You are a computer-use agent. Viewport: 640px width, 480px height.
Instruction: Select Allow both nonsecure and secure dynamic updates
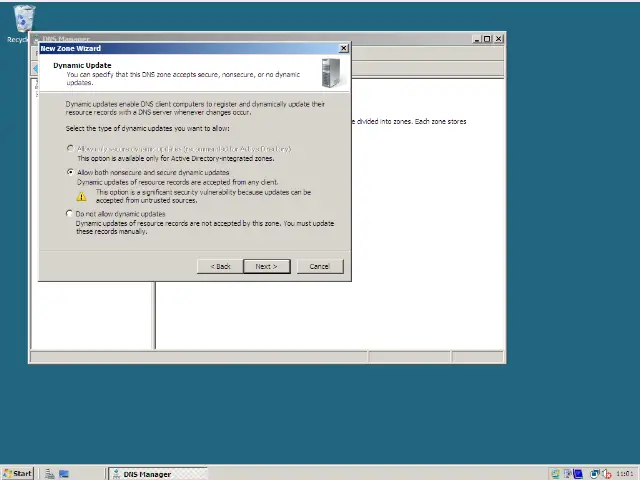pos(71,172)
